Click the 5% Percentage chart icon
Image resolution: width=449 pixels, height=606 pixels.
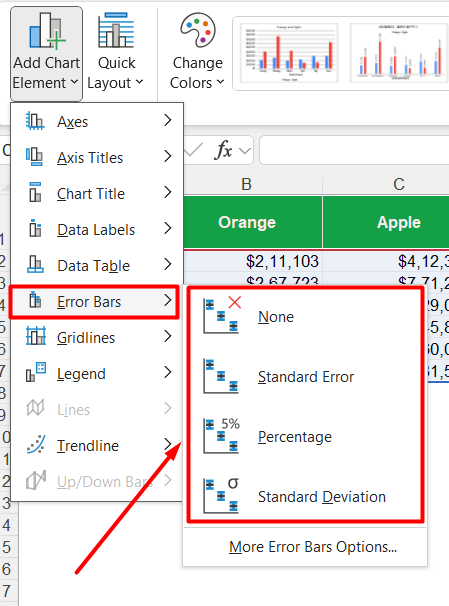pyautogui.click(x=221, y=436)
